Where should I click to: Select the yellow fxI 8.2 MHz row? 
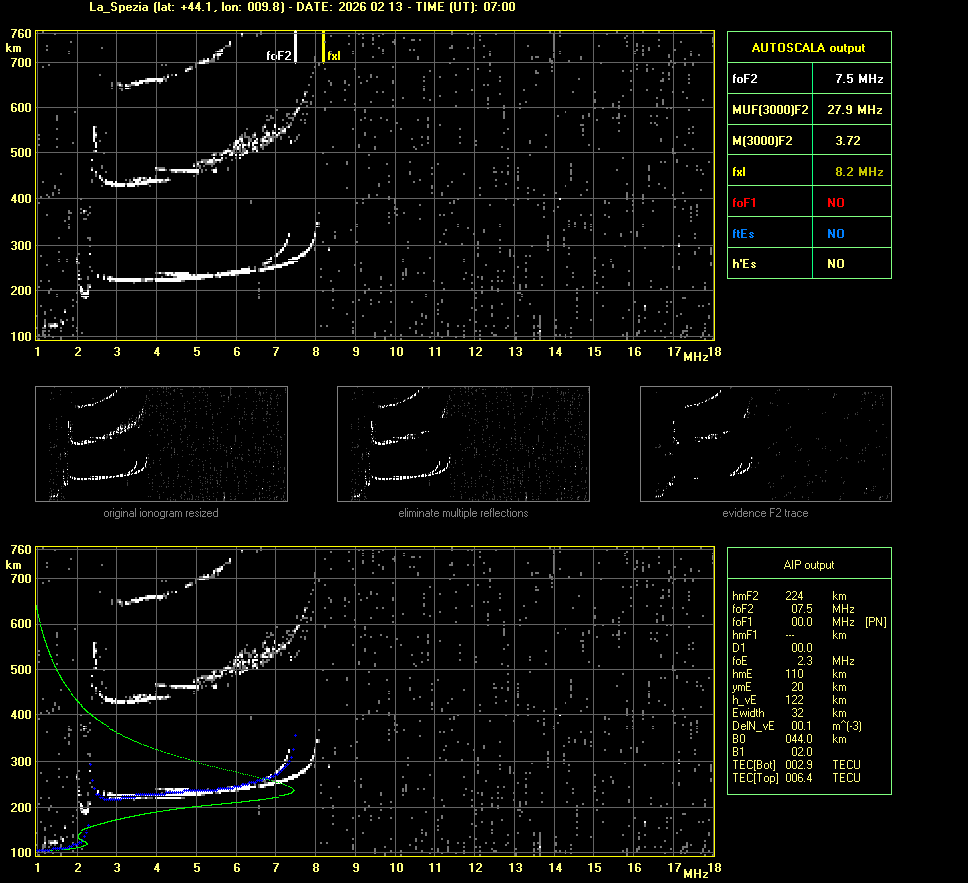[808, 172]
